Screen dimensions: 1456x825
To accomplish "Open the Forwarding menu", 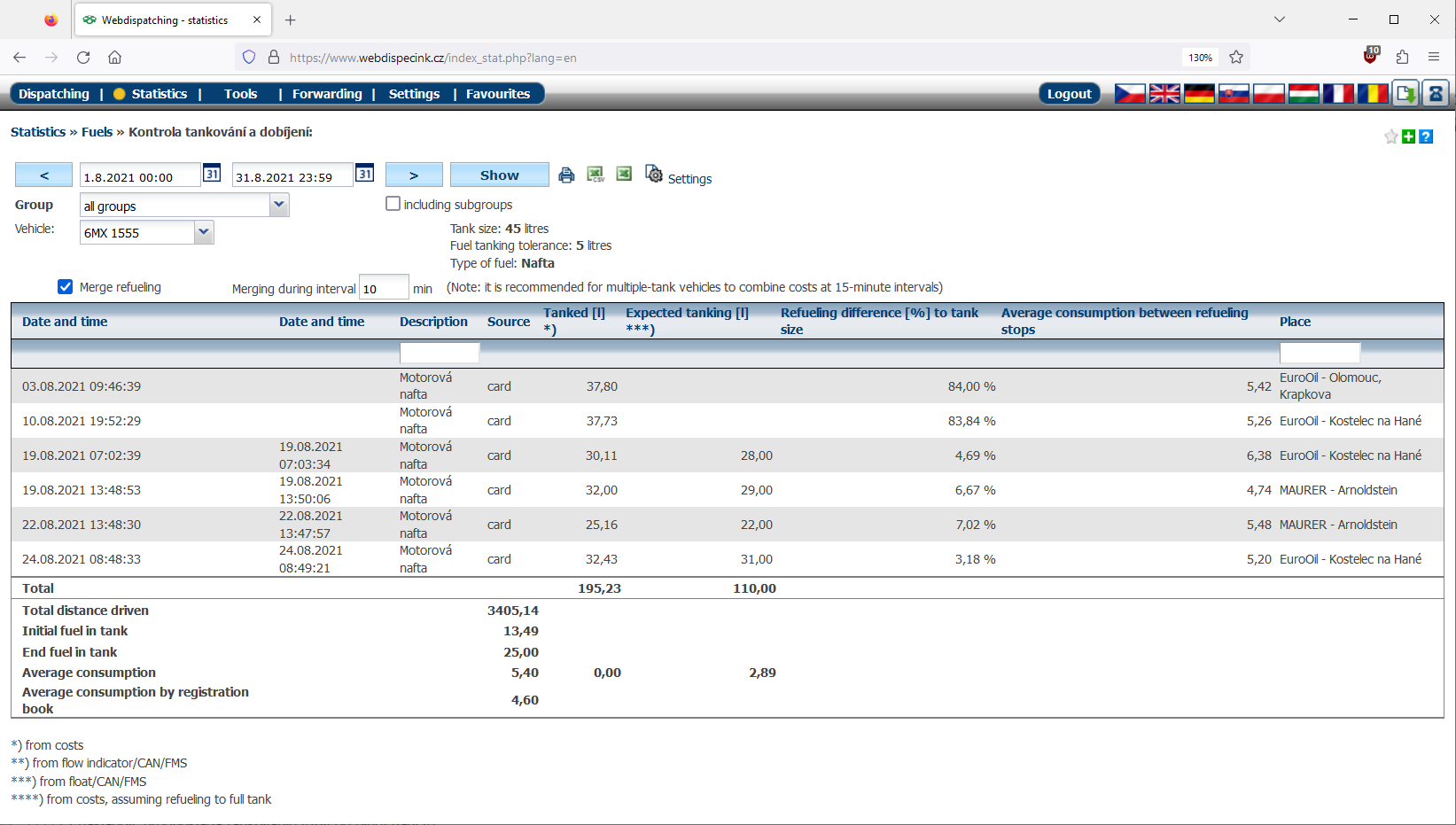I will [327, 94].
